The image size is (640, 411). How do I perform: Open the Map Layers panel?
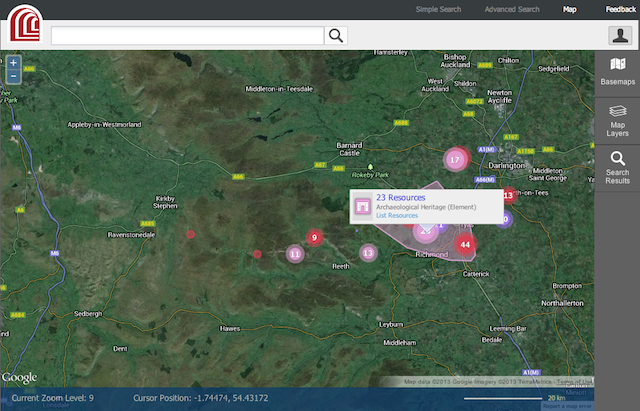[617, 121]
